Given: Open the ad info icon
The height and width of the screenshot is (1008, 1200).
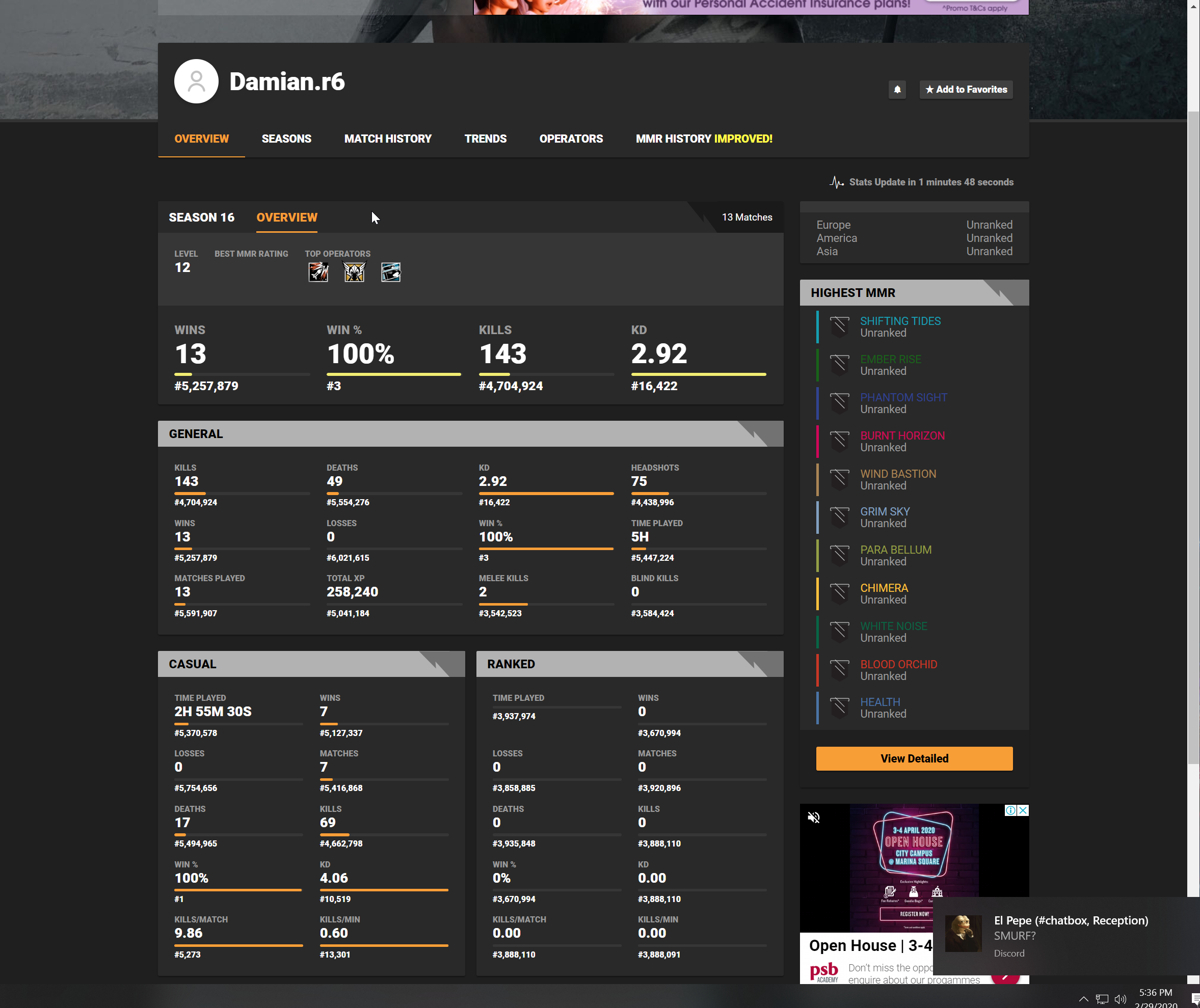Looking at the screenshot, I should coord(1010,810).
